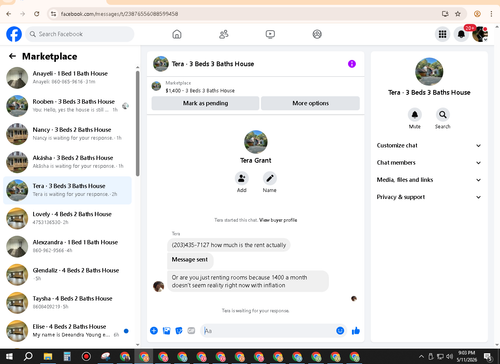The width and height of the screenshot is (500, 364).
Task: Open the Akasha - 3 Beds 2 Baths House chat
Action: click(x=67, y=162)
